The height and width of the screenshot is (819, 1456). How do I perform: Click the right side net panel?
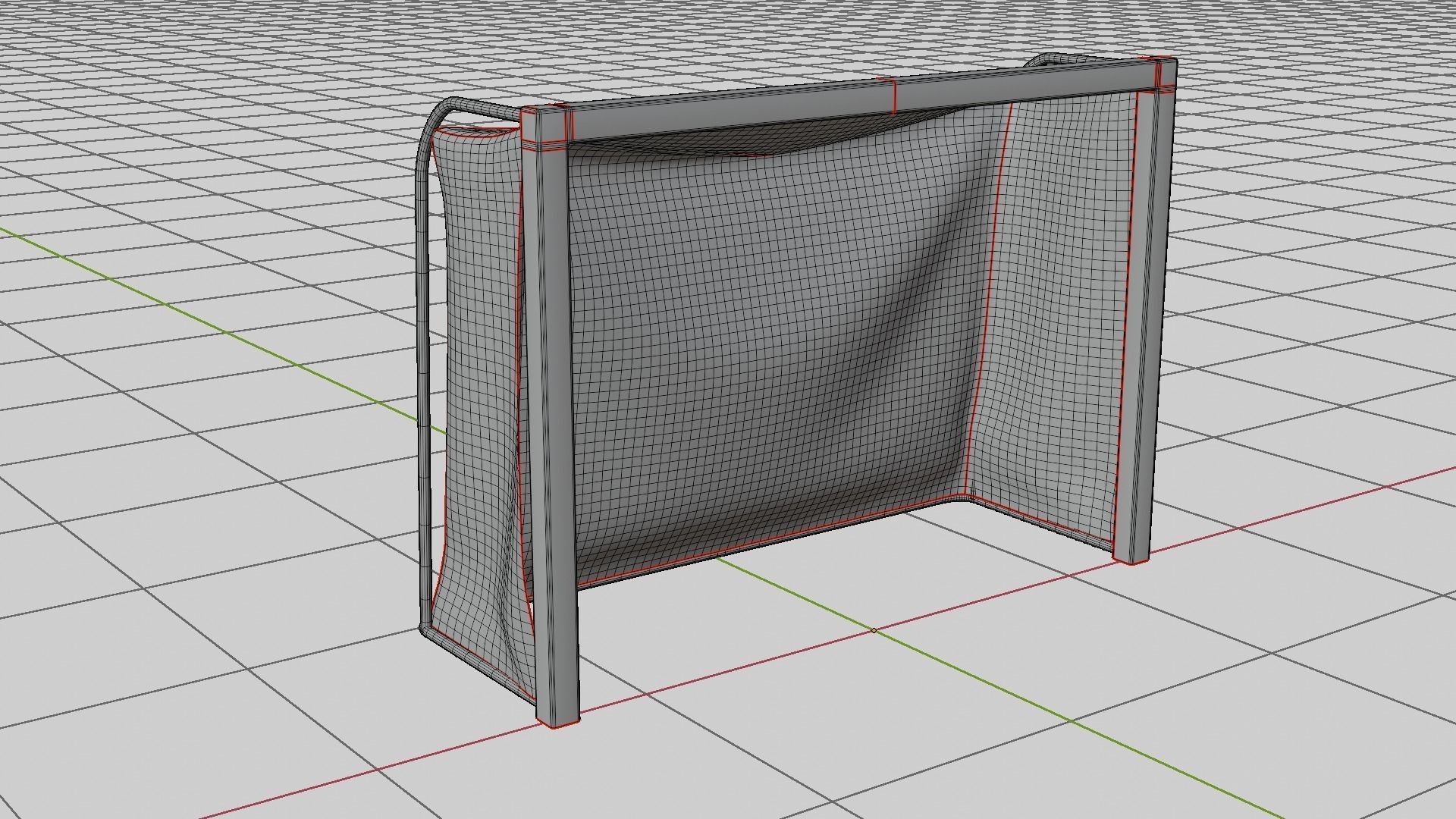(1054, 318)
